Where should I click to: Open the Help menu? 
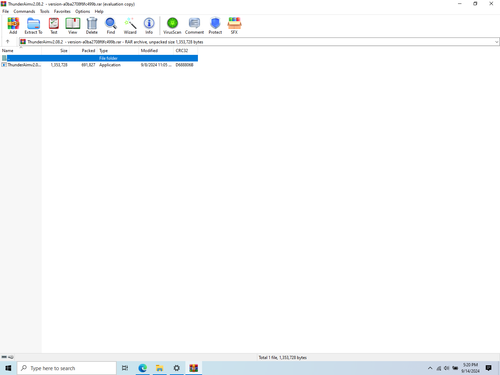click(99, 11)
